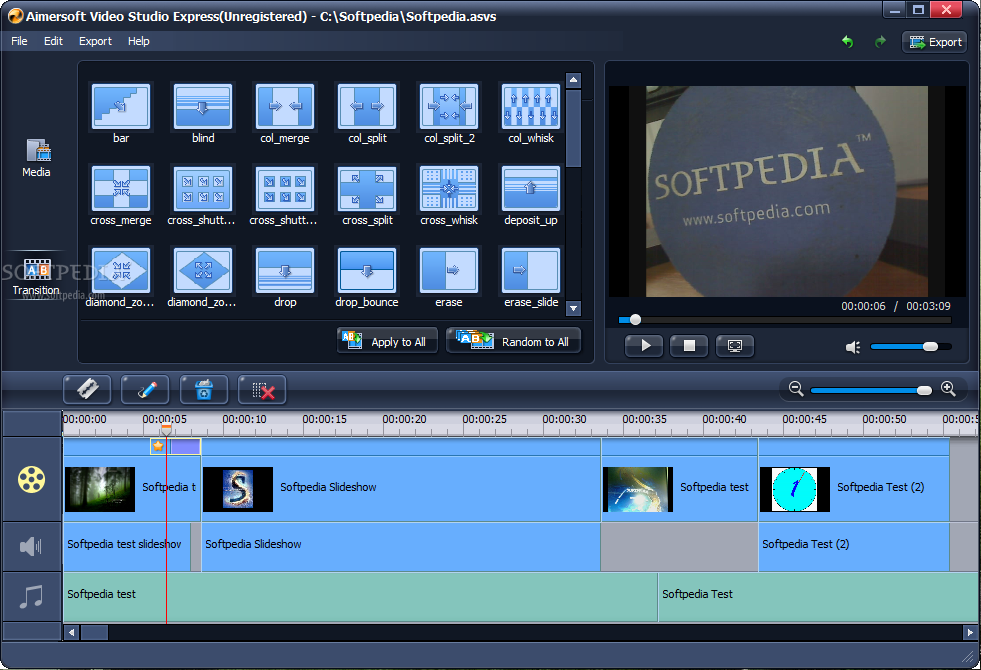
Task: Open the pencil edit tool
Action: [145, 390]
